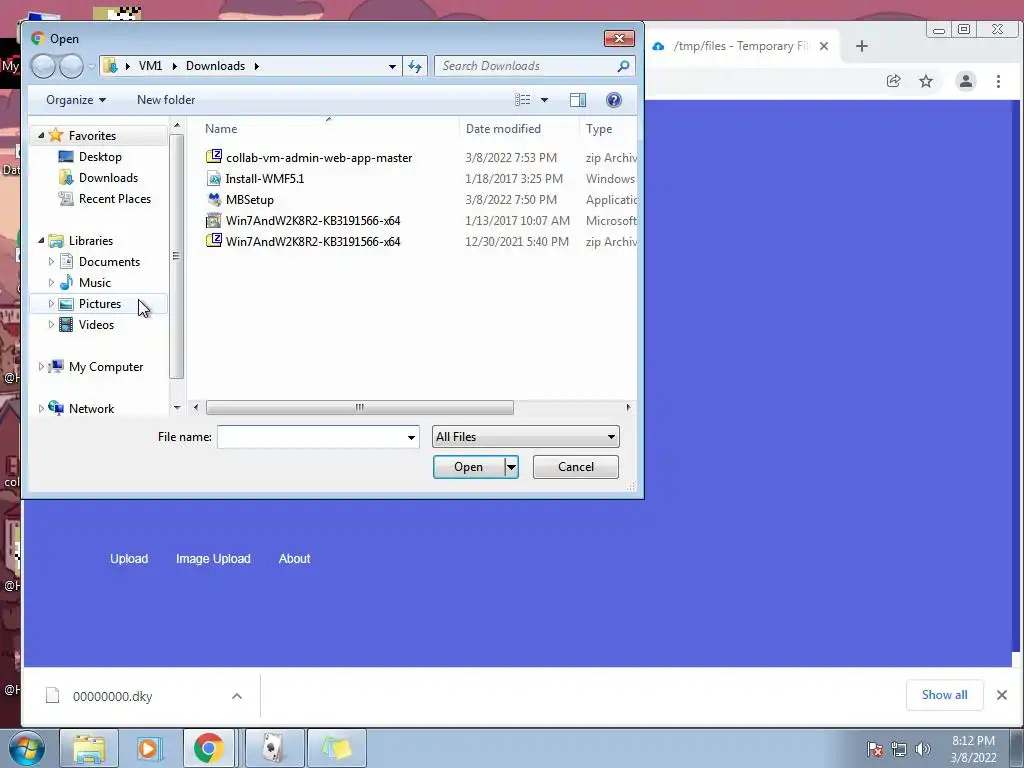The width and height of the screenshot is (1024, 768).
Task: Click the Network icon in navigation pane
Action: pos(56,408)
